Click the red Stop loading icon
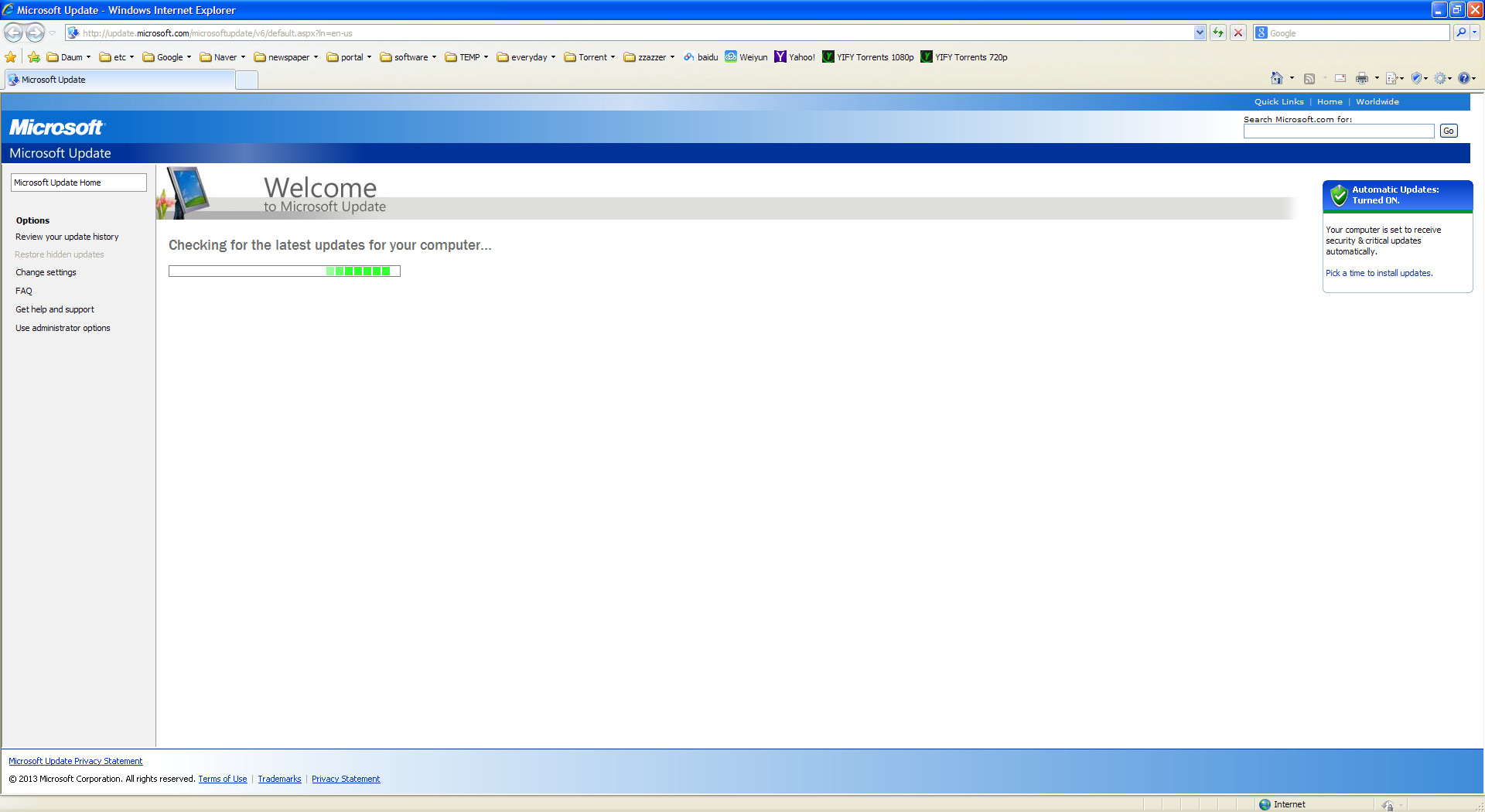 [x=1238, y=32]
